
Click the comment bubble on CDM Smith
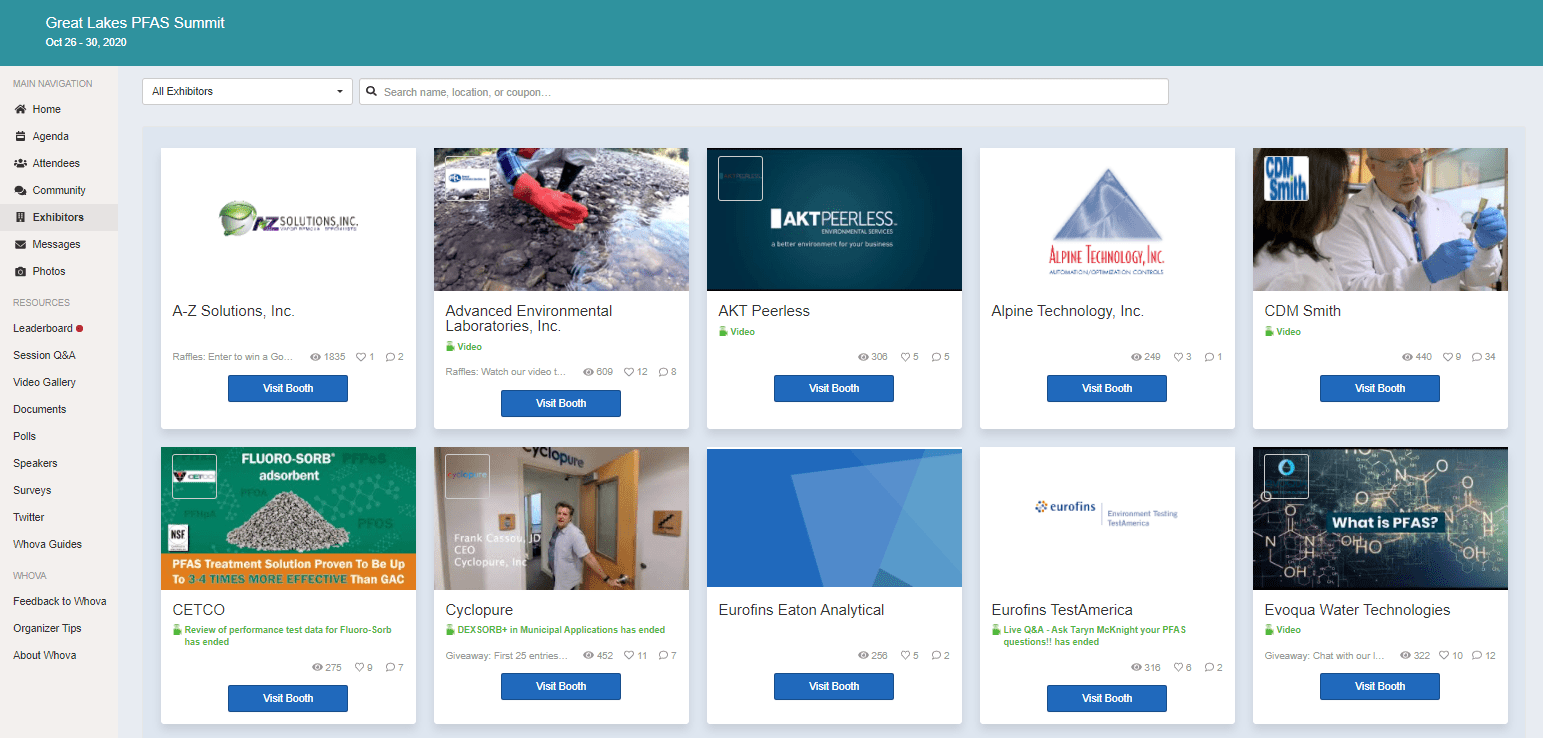point(1478,357)
